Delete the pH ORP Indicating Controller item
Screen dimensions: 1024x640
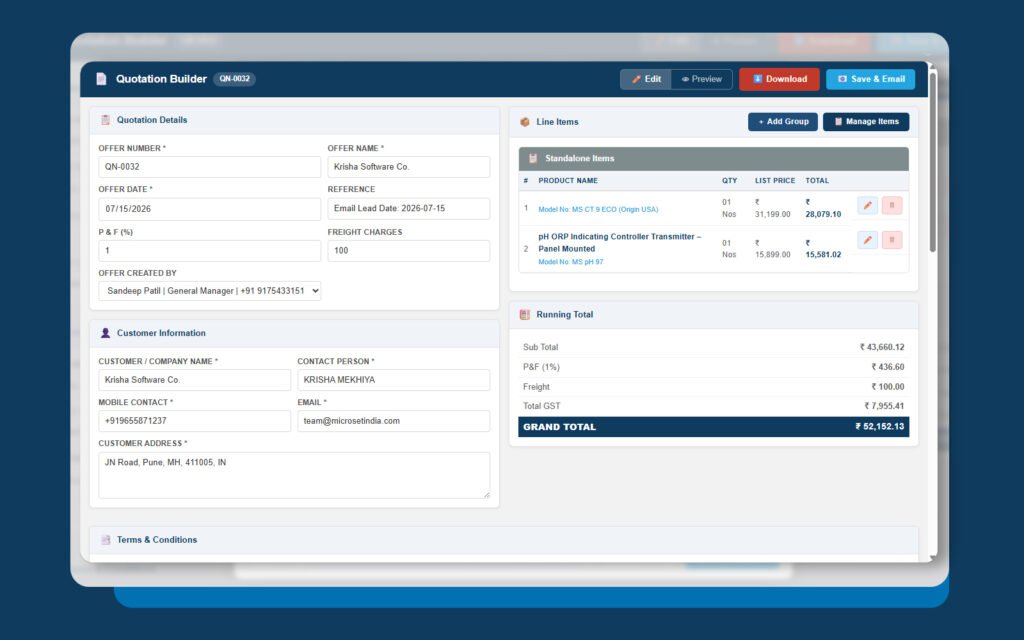[x=892, y=240]
